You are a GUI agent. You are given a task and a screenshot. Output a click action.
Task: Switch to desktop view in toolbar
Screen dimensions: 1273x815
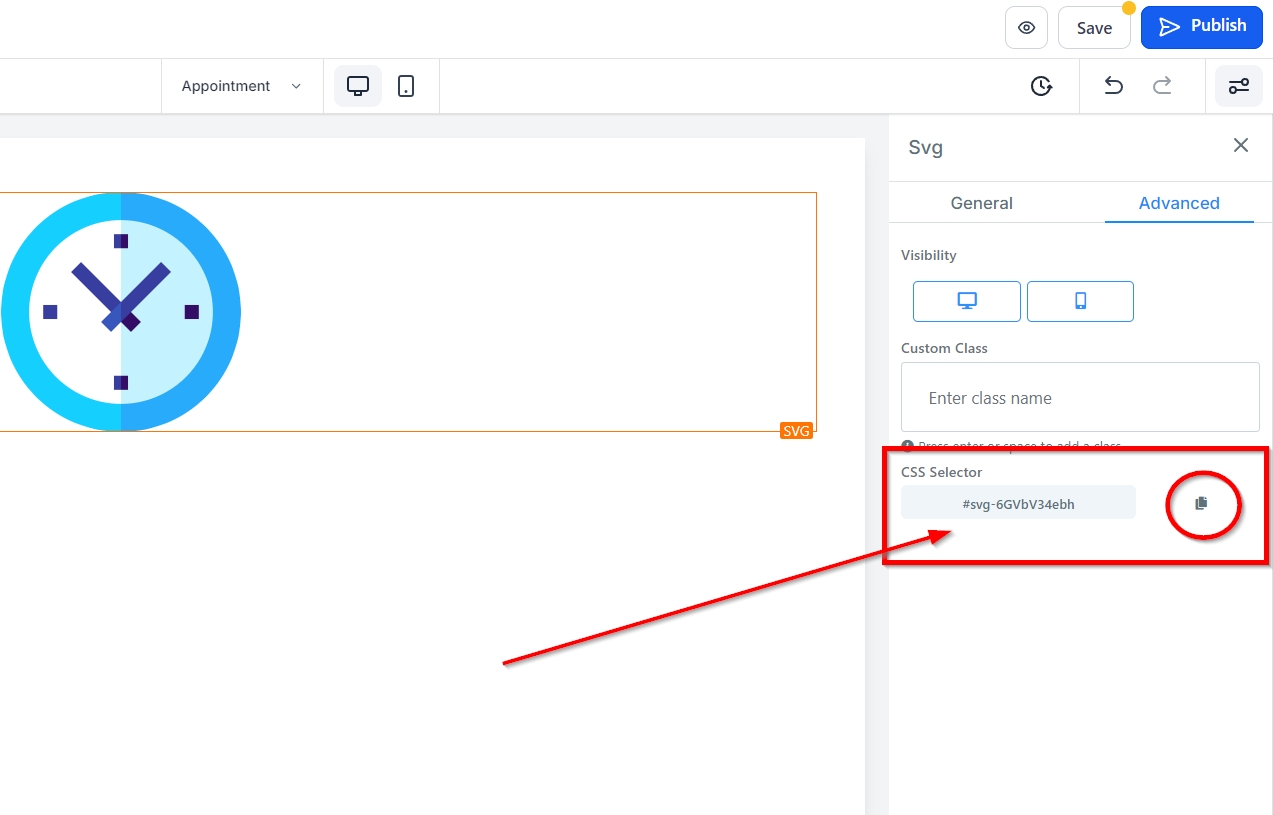[x=358, y=86]
